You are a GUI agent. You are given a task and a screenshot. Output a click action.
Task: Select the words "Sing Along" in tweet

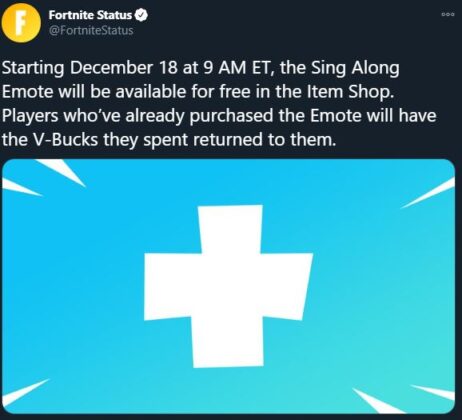click(x=355, y=68)
